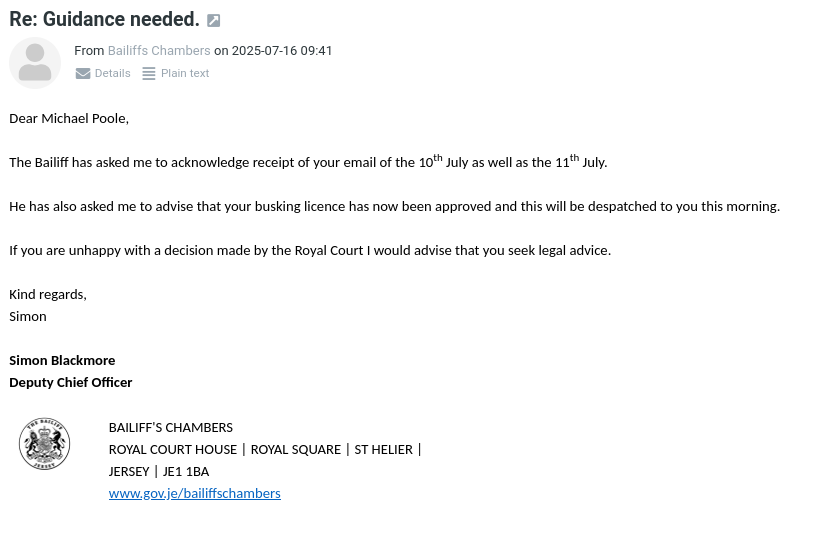Expand the message header Details

click(112, 74)
